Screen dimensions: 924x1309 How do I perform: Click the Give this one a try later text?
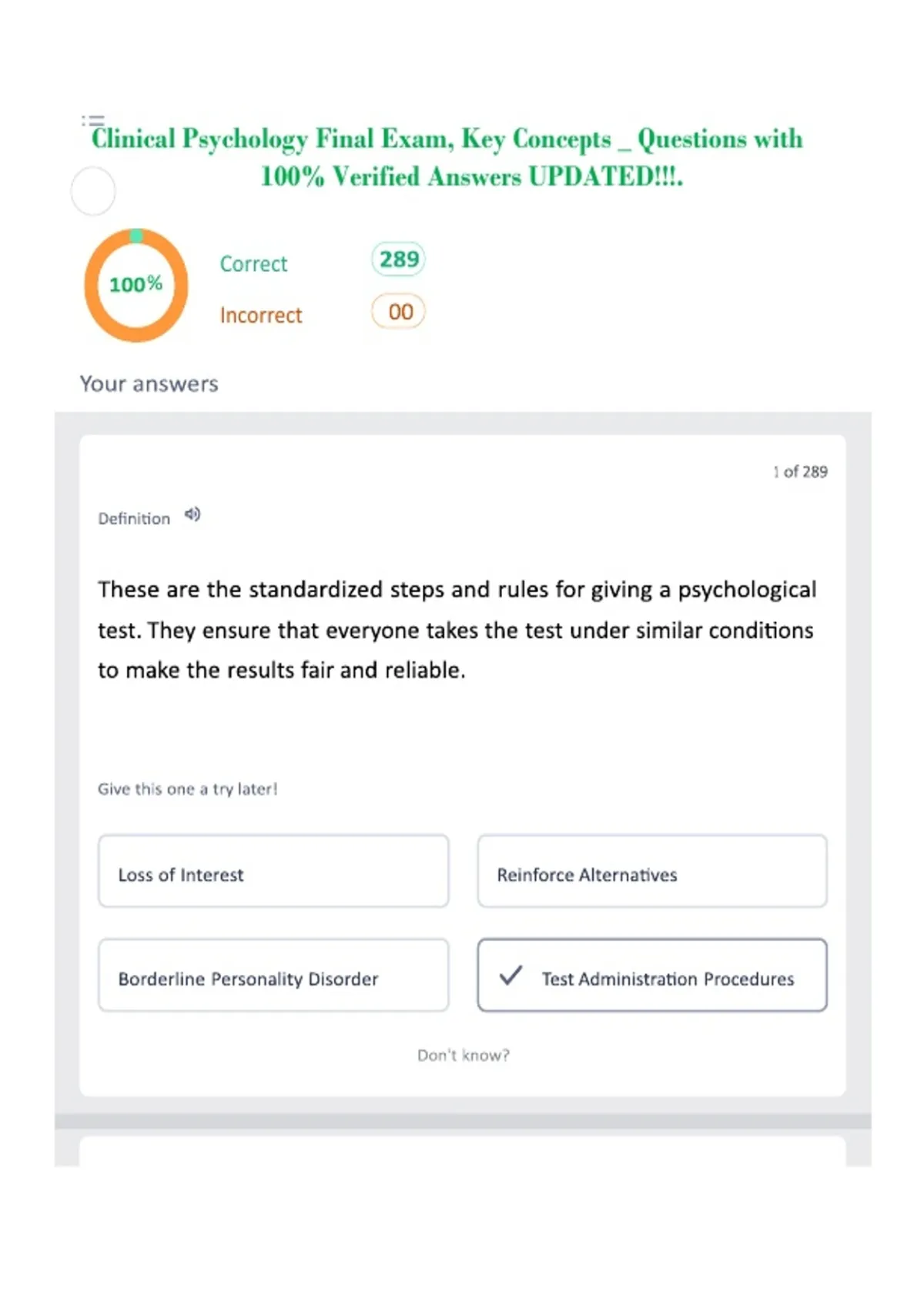(x=188, y=788)
